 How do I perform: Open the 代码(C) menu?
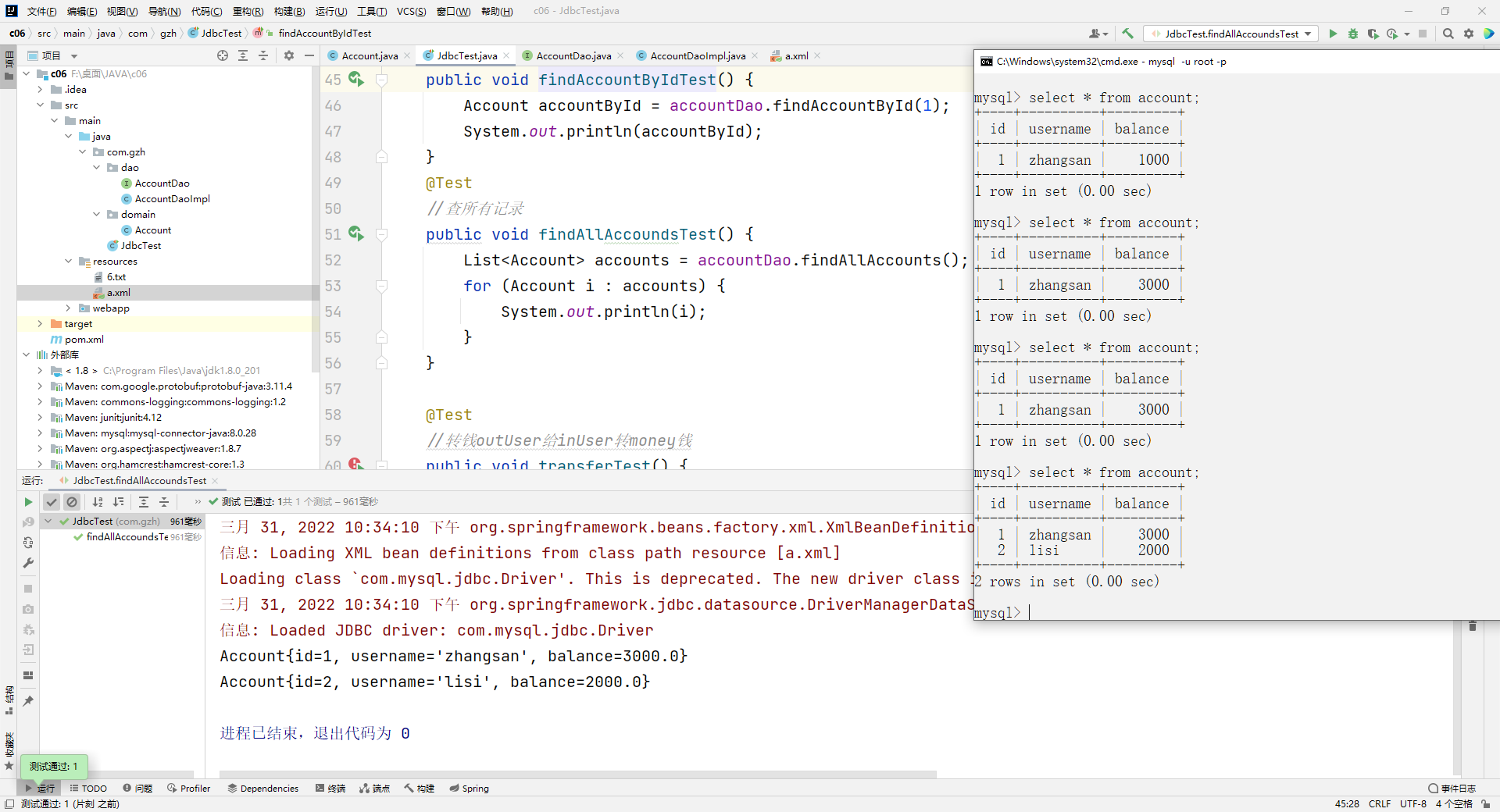click(x=206, y=11)
